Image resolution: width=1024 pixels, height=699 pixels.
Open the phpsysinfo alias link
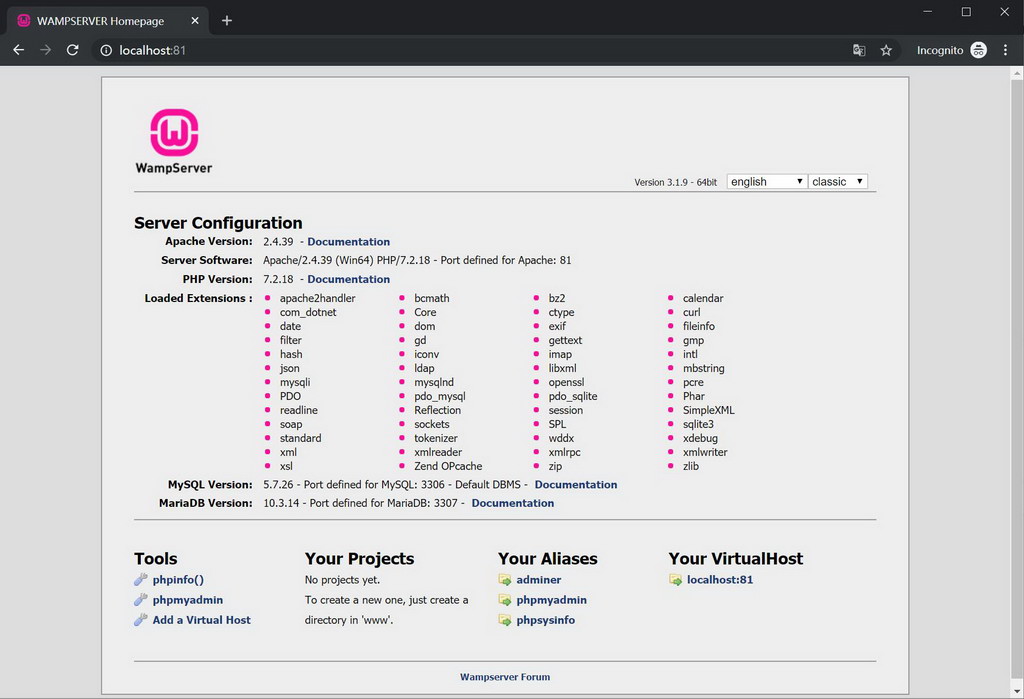coord(546,620)
